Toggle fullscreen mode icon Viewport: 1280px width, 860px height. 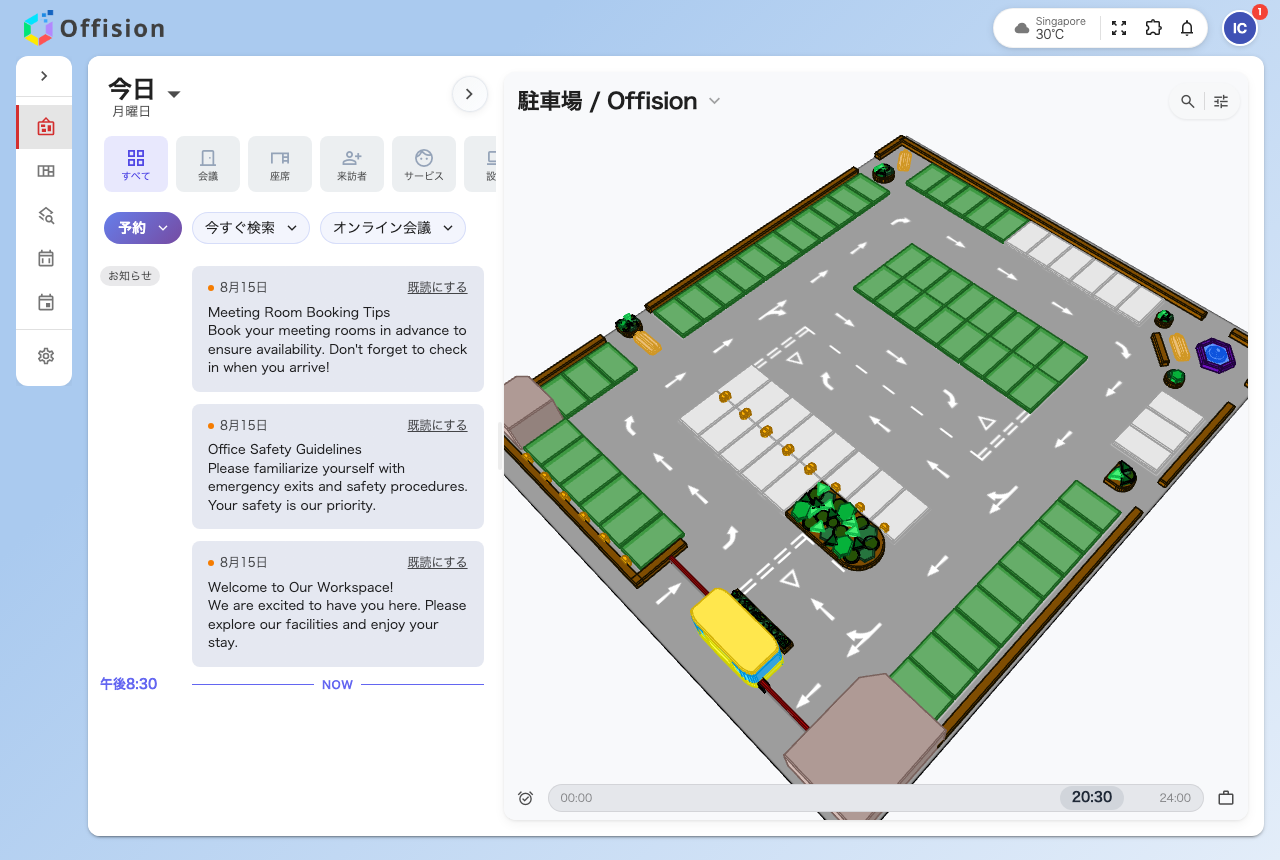tap(1119, 28)
